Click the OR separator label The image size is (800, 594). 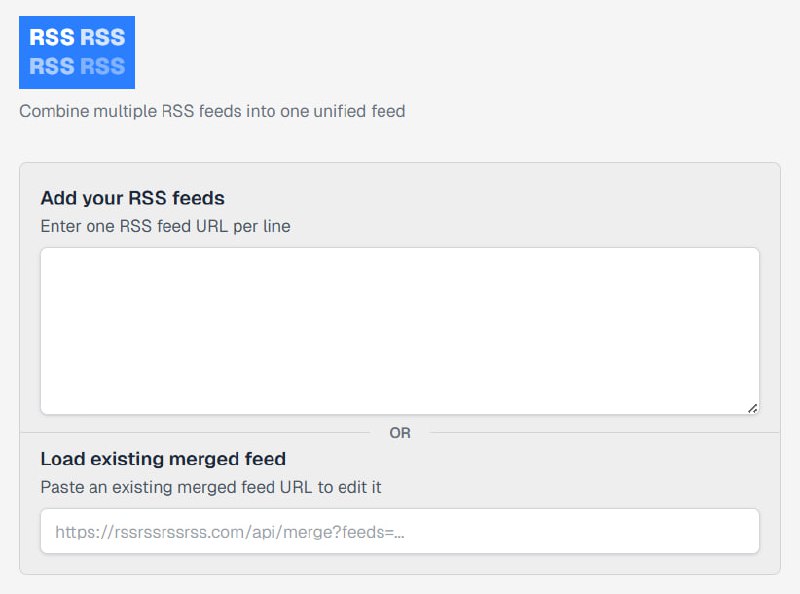click(x=400, y=433)
